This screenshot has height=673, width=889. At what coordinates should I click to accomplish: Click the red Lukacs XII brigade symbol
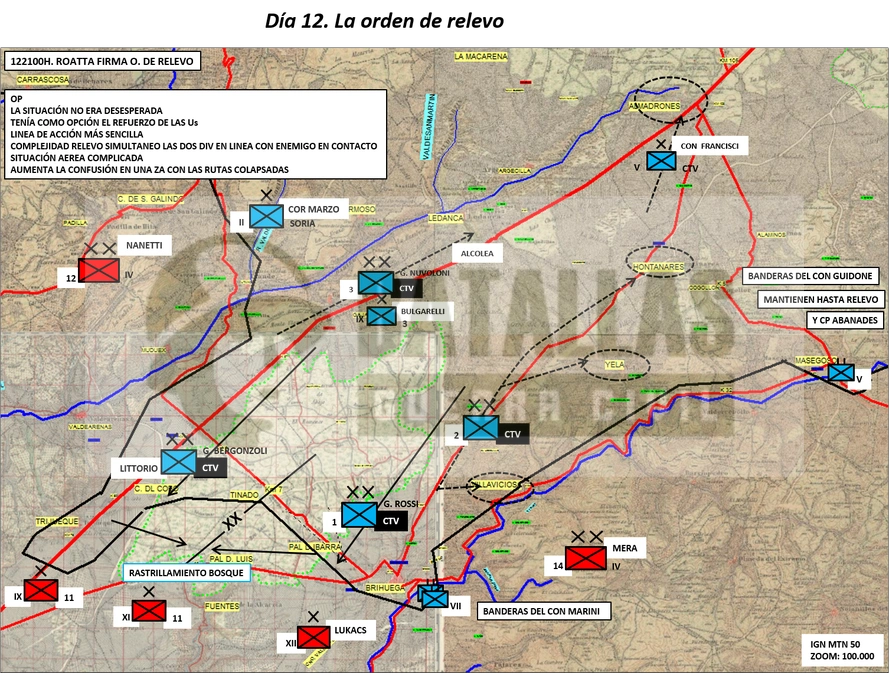[x=314, y=637]
